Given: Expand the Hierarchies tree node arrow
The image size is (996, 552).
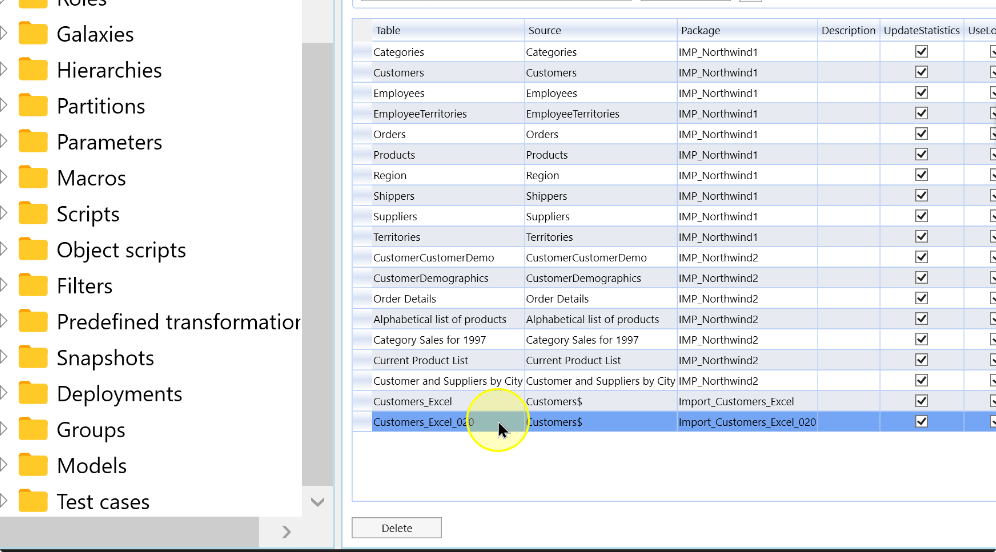Looking at the screenshot, I should pos(4,70).
